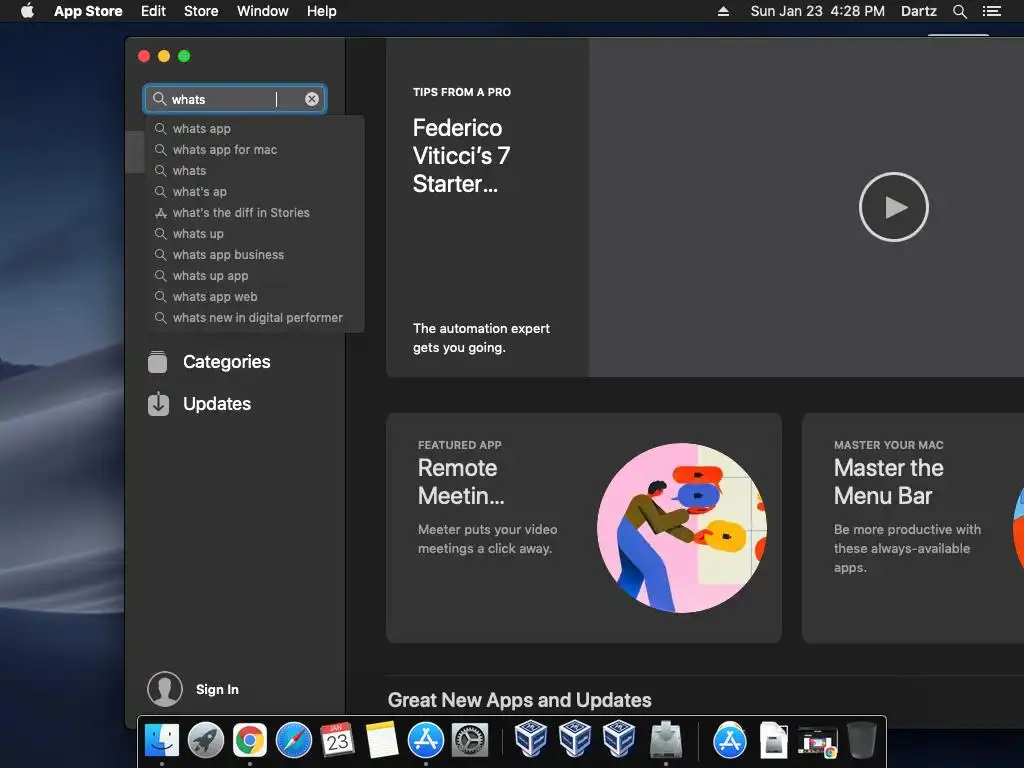1024x768 pixels.
Task: Launch Launchpad from the Dock
Action: click(x=206, y=741)
